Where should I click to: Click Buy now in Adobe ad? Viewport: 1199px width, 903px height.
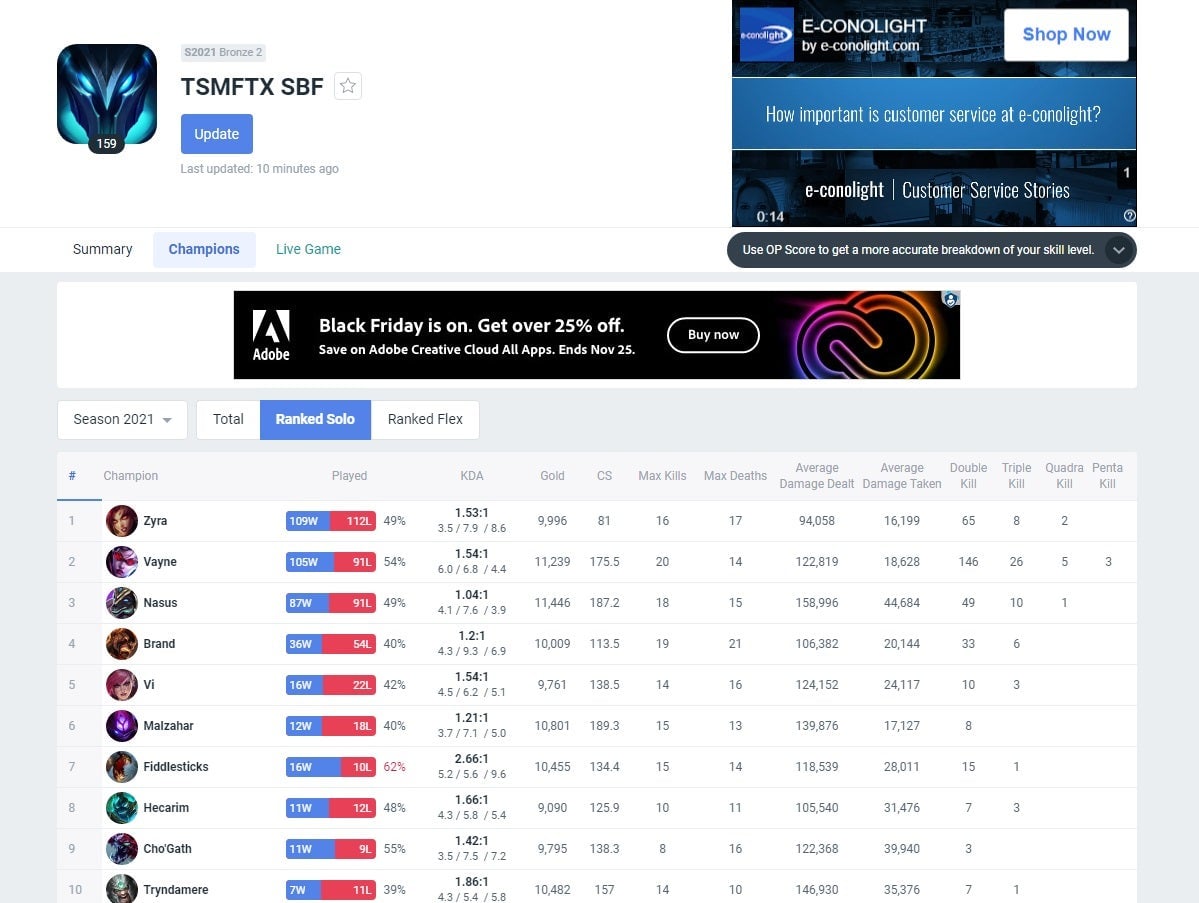[x=713, y=335]
